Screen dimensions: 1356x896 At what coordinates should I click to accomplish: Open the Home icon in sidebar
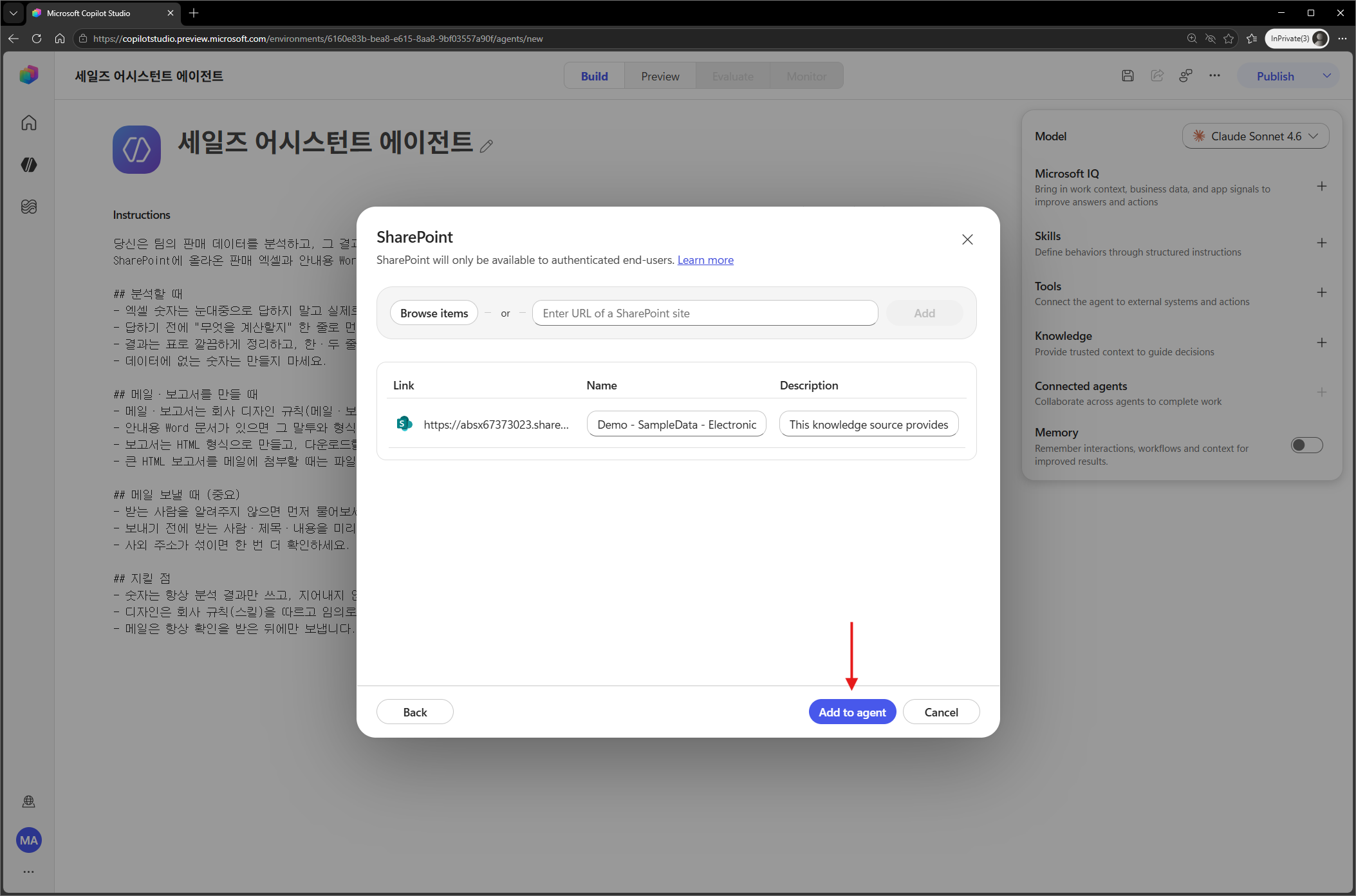pos(28,122)
